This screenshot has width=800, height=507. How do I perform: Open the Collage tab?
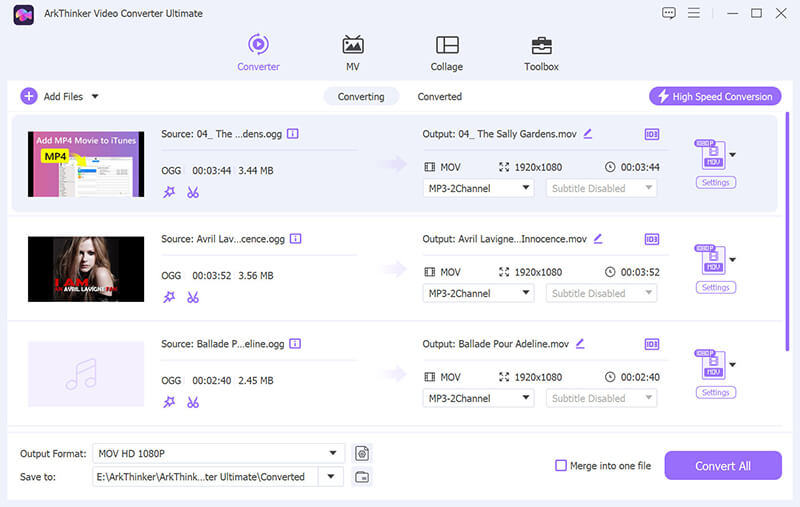point(446,53)
